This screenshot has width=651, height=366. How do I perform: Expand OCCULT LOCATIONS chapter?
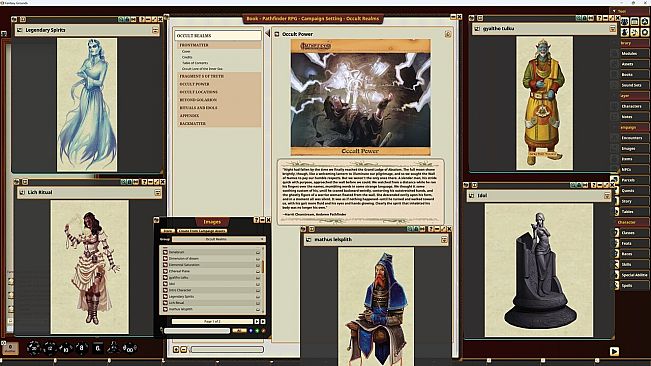point(219,92)
